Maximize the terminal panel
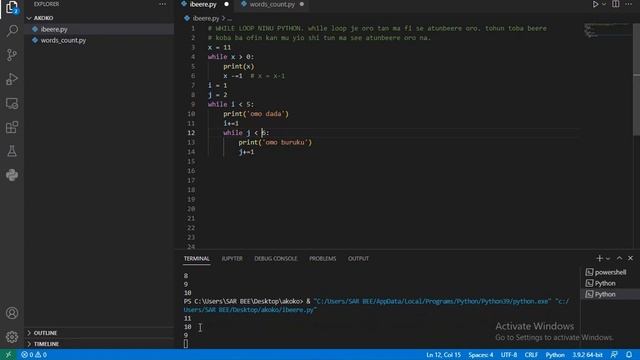 [619, 258]
